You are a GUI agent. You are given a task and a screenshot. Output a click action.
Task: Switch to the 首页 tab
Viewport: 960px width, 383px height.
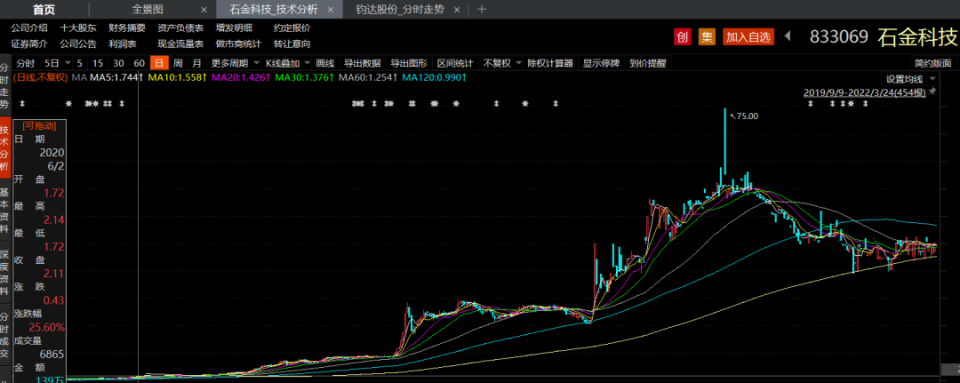[43, 9]
